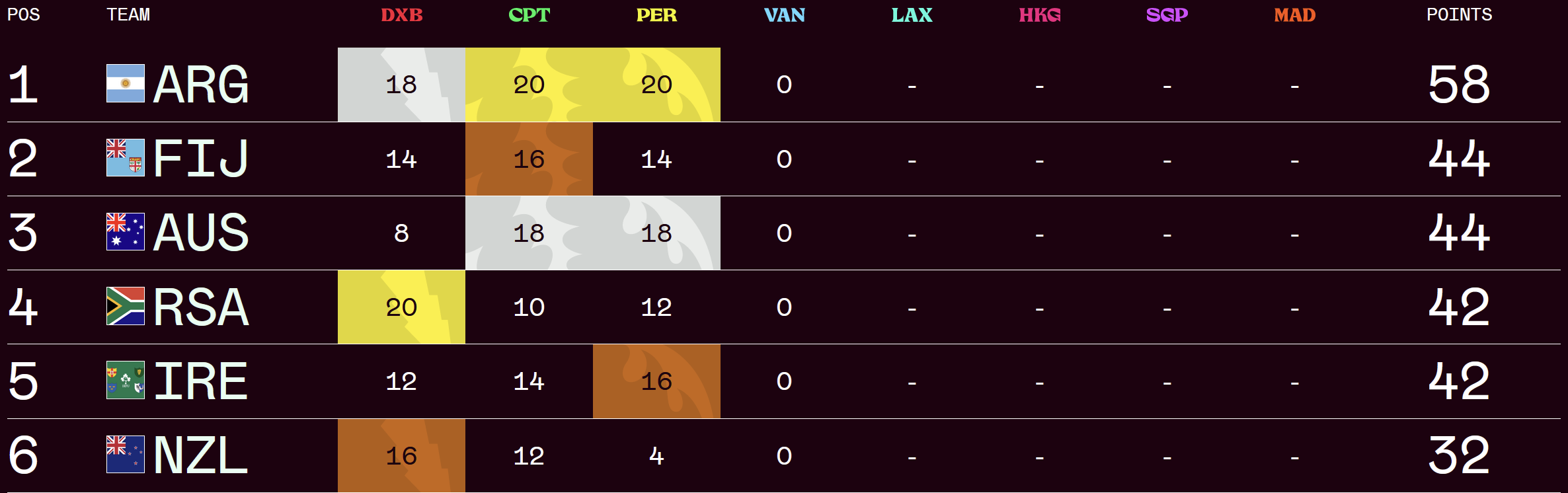This screenshot has width=1568, height=493.
Task: Click the POINTS column header
Action: [x=1459, y=15]
